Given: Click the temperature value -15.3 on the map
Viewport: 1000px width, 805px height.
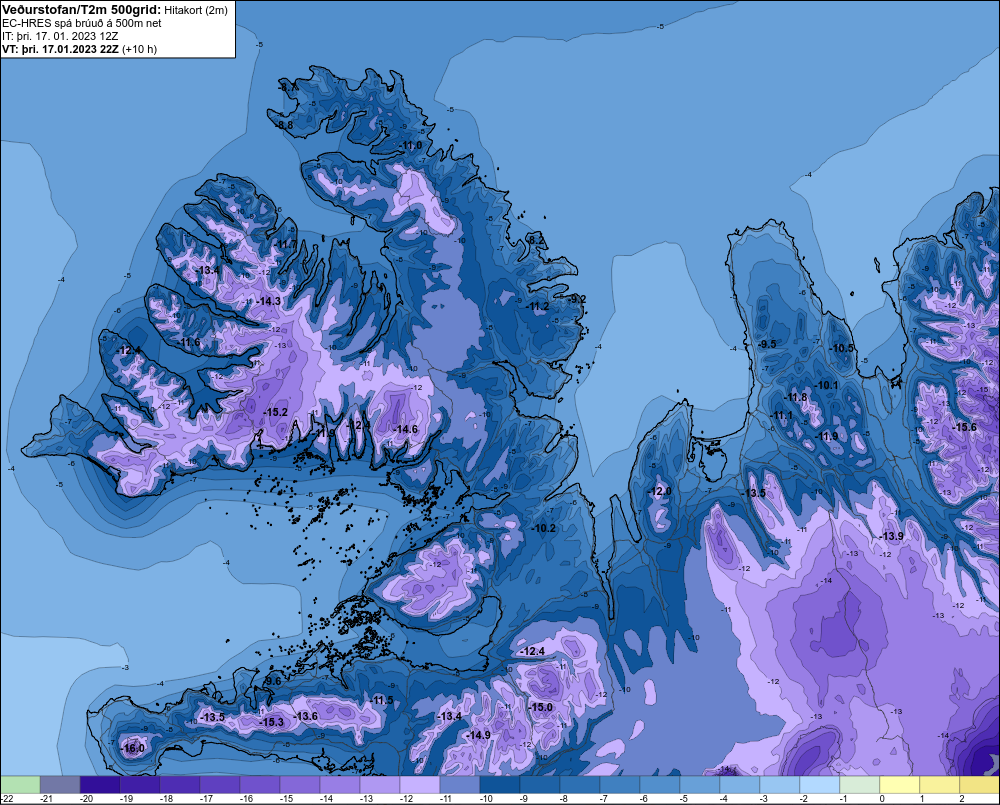Looking at the screenshot, I should click(272, 722).
